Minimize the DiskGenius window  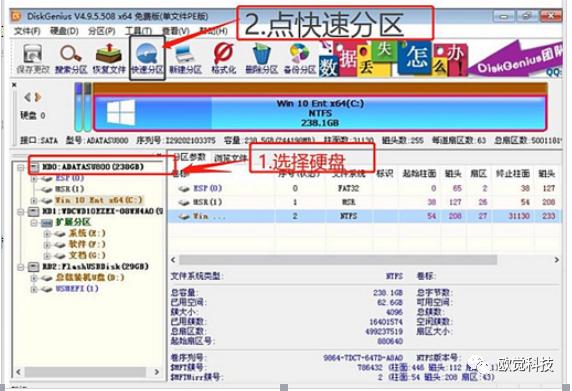[504, 16]
